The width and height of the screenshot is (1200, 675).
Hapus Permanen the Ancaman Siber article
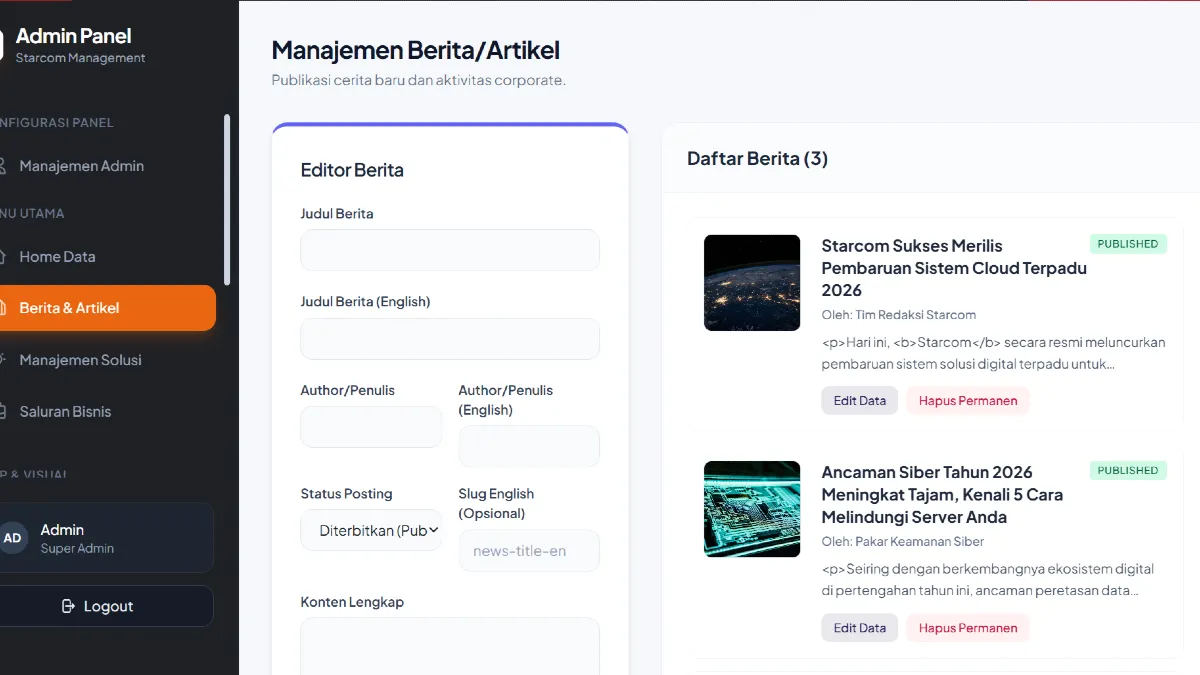(x=968, y=628)
